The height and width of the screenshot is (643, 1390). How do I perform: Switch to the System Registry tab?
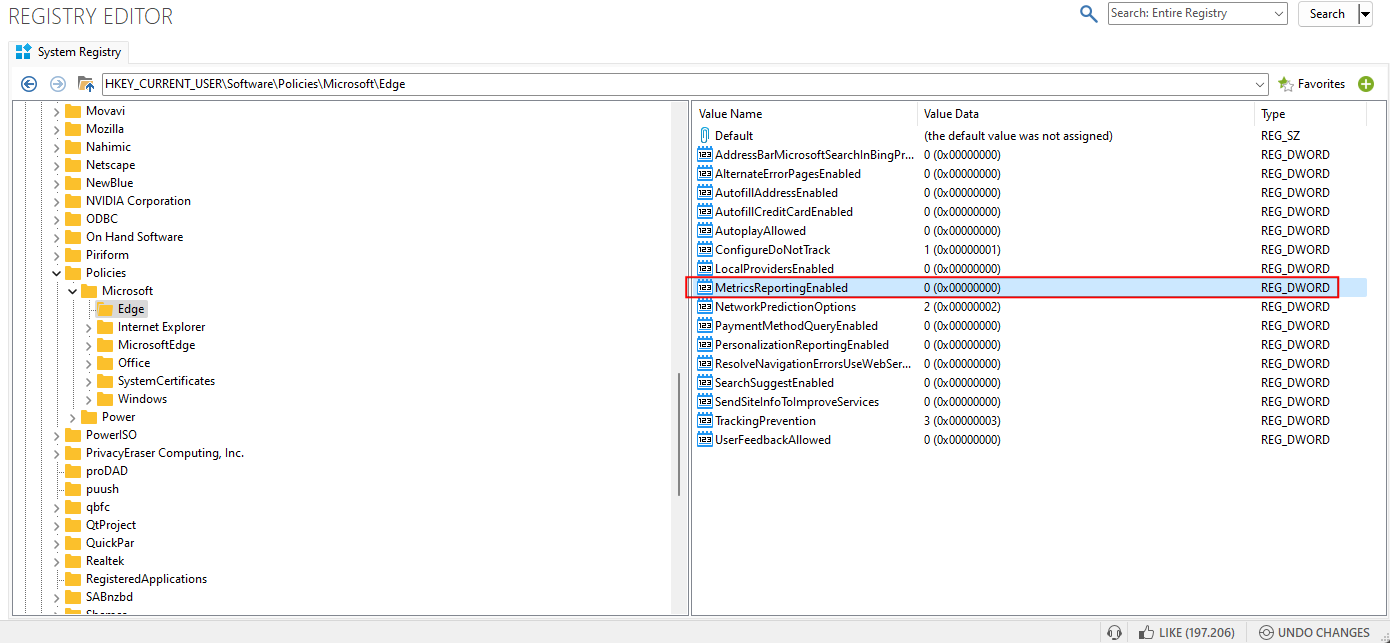(x=68, y=52)
